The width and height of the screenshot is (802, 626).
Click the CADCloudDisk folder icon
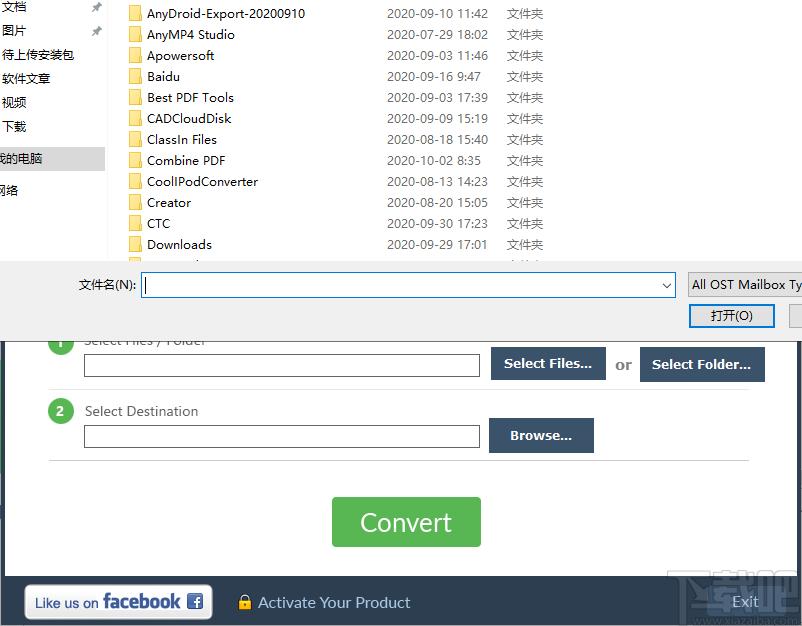coord(135,118)
